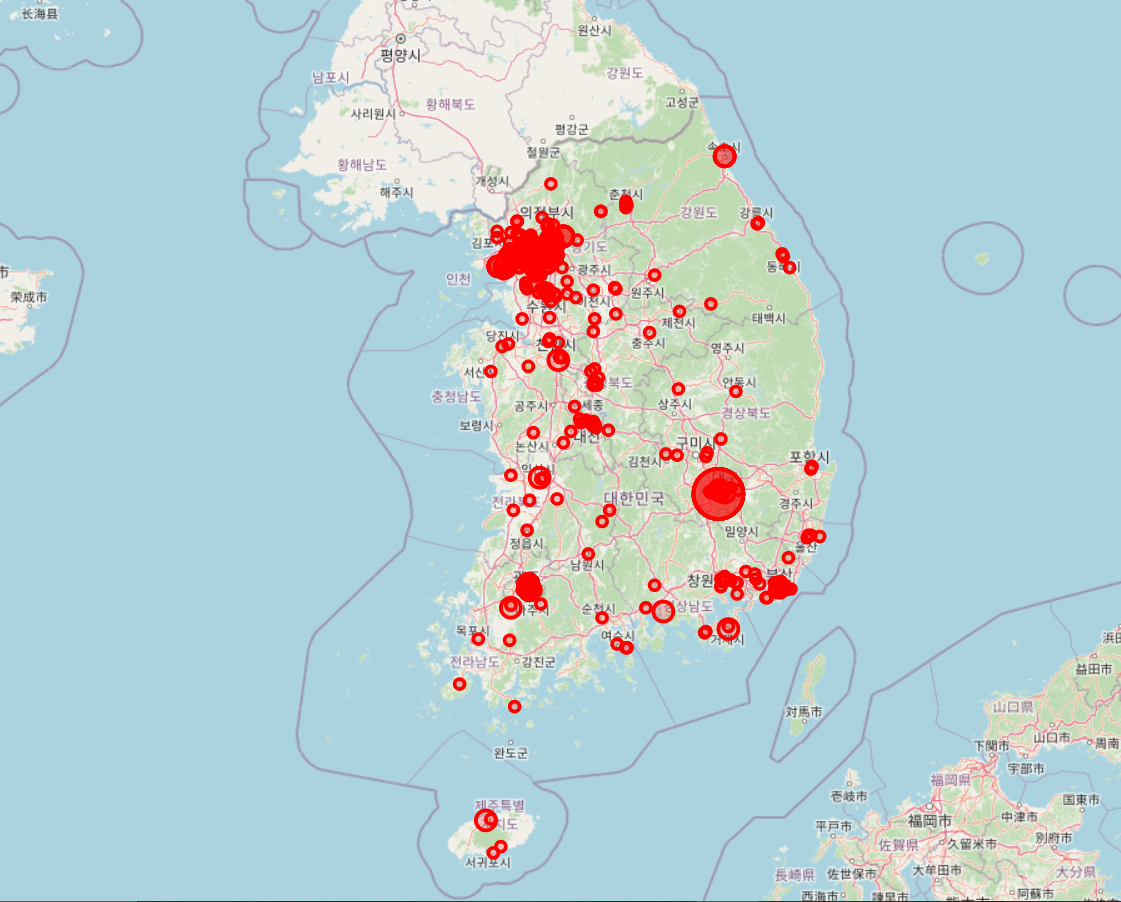The width and height of the screenshot is (1121, 902).
Task: Click the 강진군 label
Action: click(538, 662)
